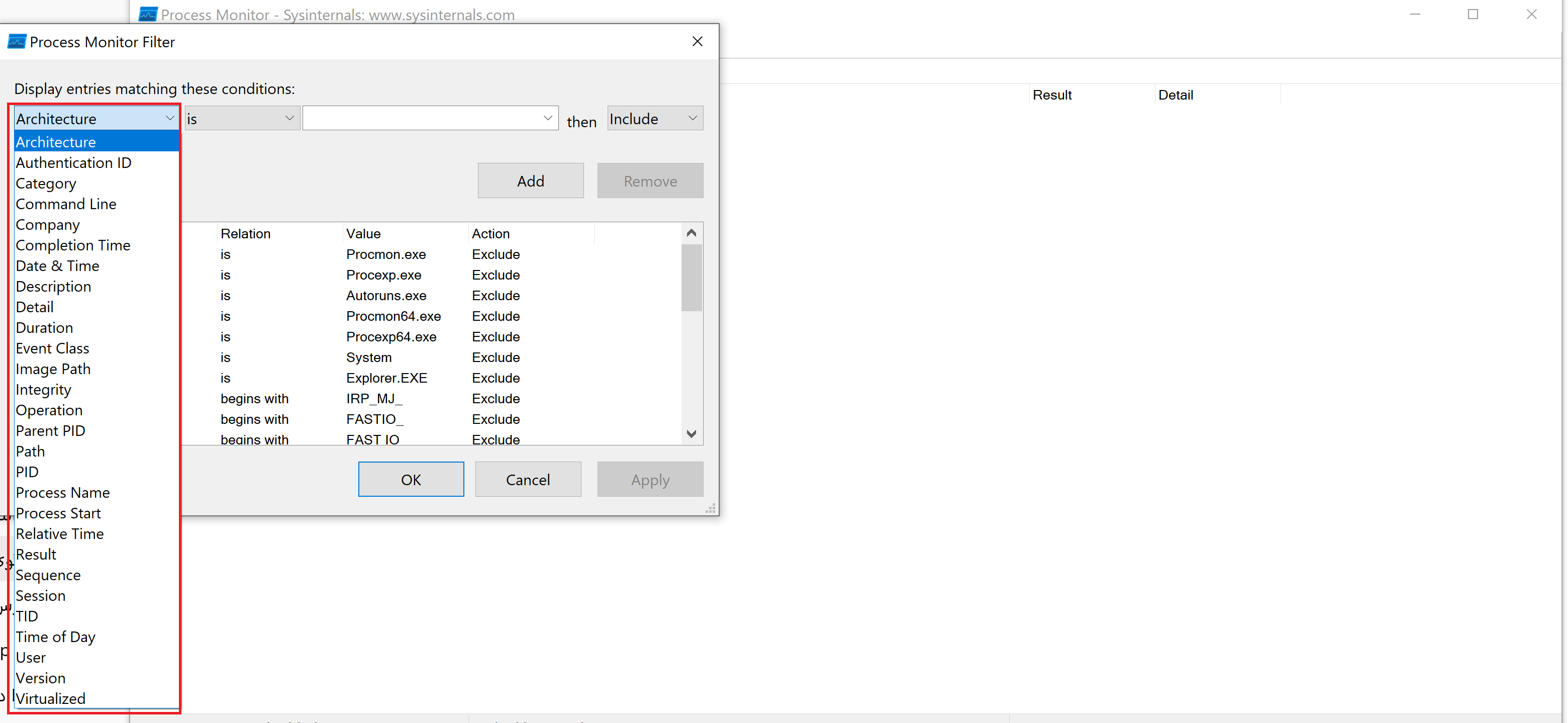Click the dialog resize grip corner
This screenshot has width=1568, height=723.
pos(710,509)
